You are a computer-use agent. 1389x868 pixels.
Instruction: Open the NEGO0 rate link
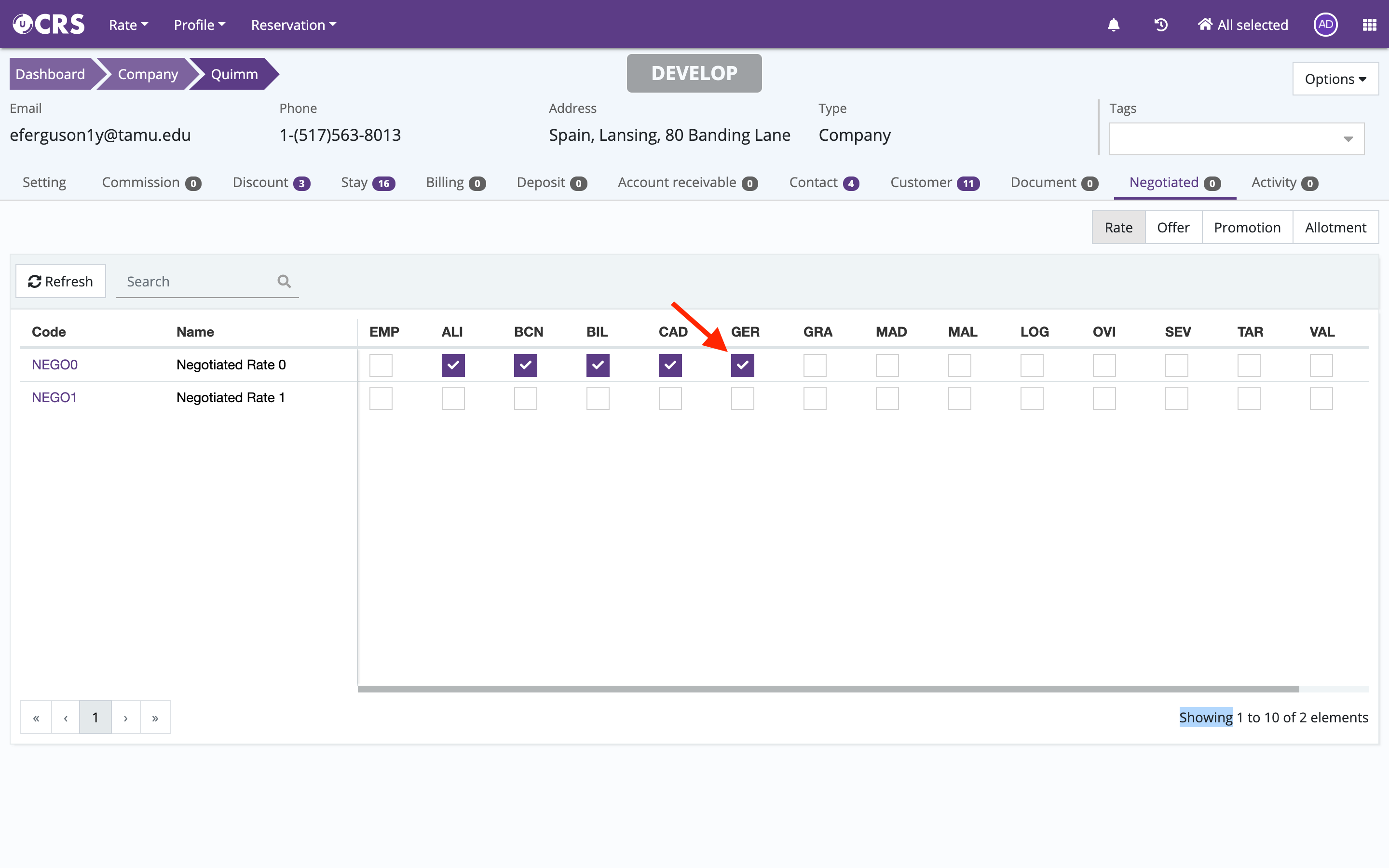54,365
